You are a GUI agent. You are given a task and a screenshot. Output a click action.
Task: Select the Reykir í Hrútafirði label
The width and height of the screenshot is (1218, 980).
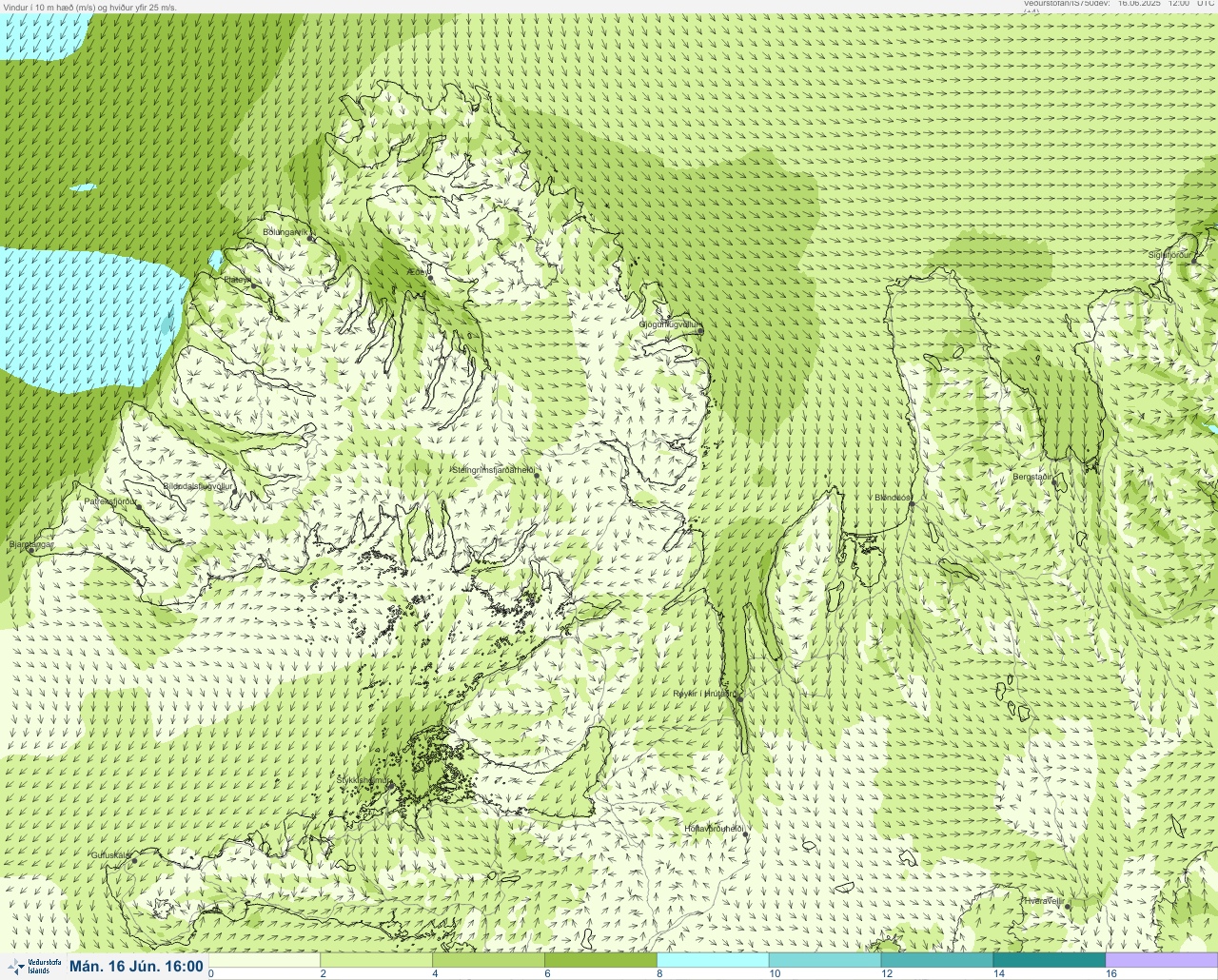703,694
